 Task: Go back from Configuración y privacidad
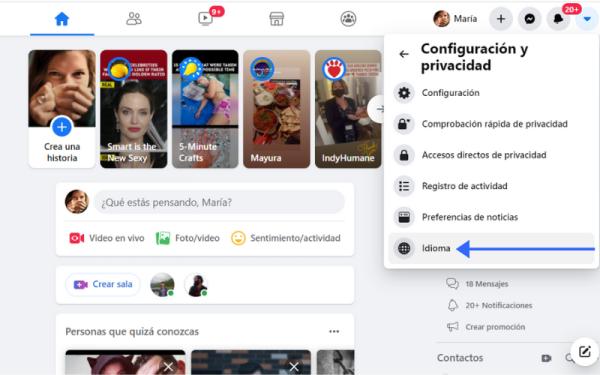pyautogui.click(x=404, y=54)
